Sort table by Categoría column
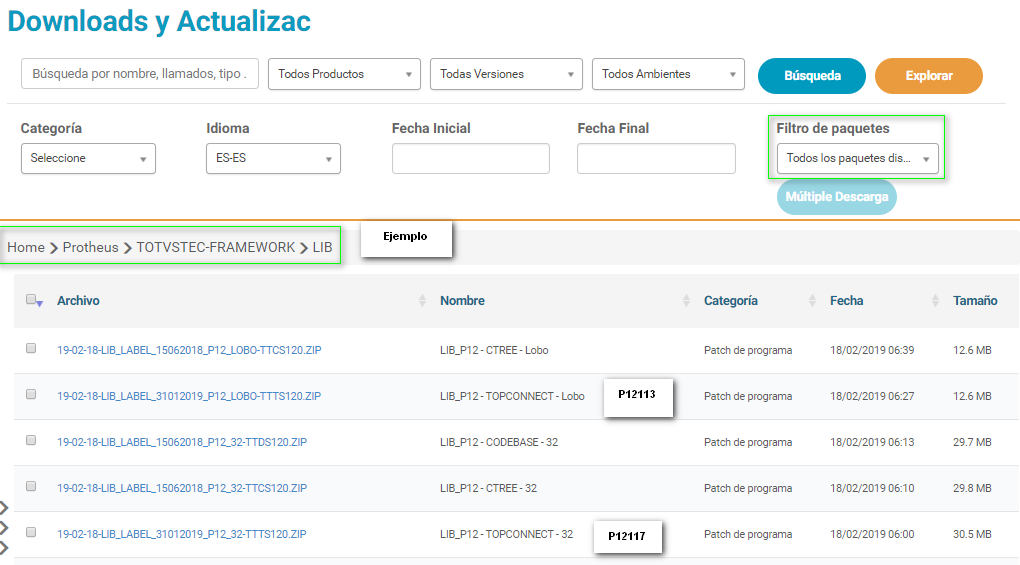Screen dimensions: 1020x565 point(731,300)
